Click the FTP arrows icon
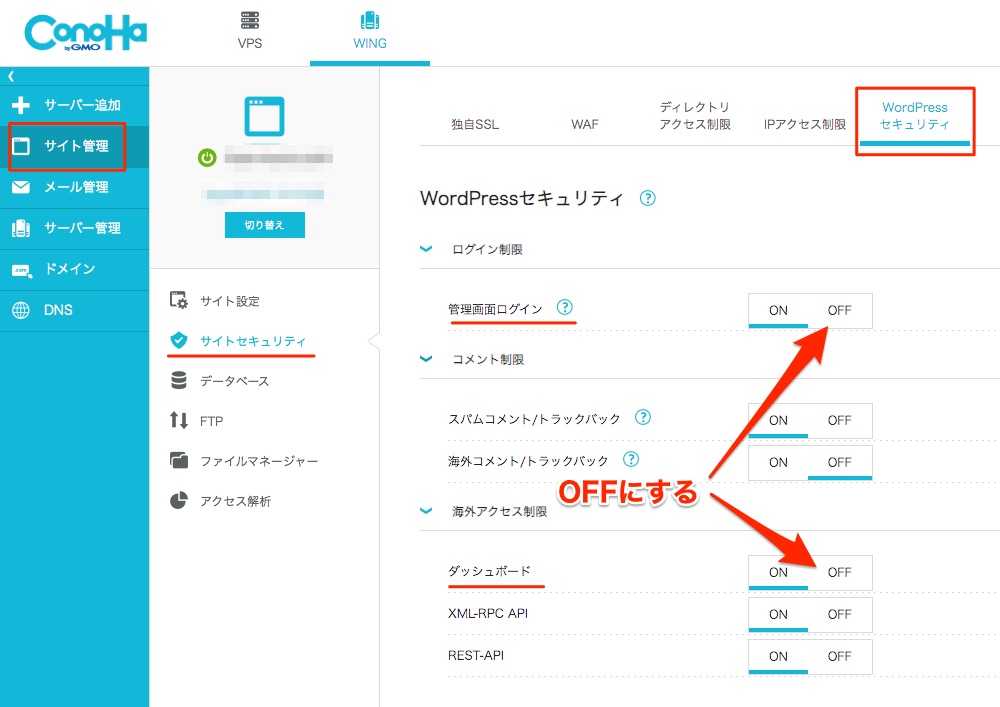The image size is (1000, 707). coord(179,420)
